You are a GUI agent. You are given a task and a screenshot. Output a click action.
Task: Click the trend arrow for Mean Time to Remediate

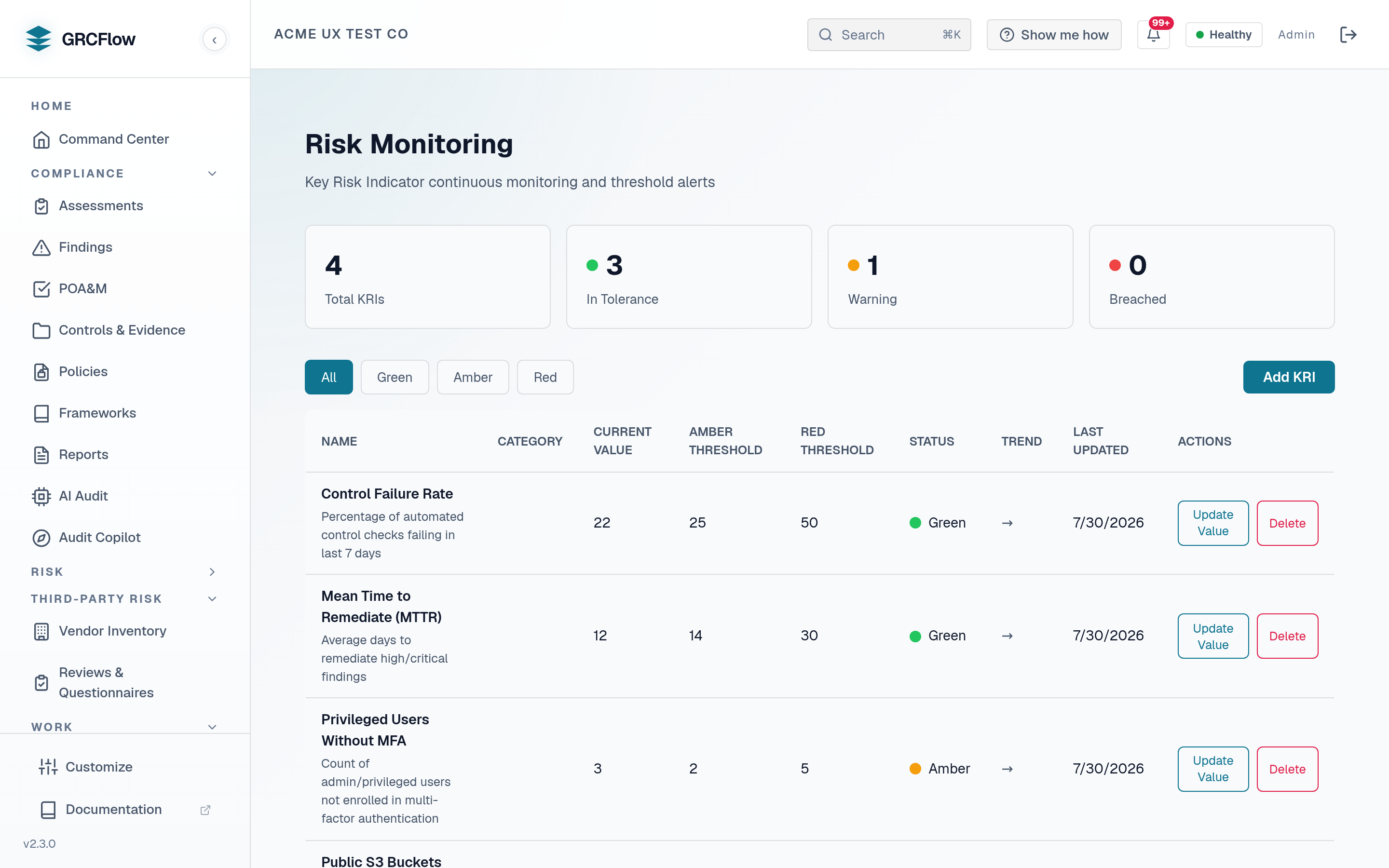point(1008,636)
